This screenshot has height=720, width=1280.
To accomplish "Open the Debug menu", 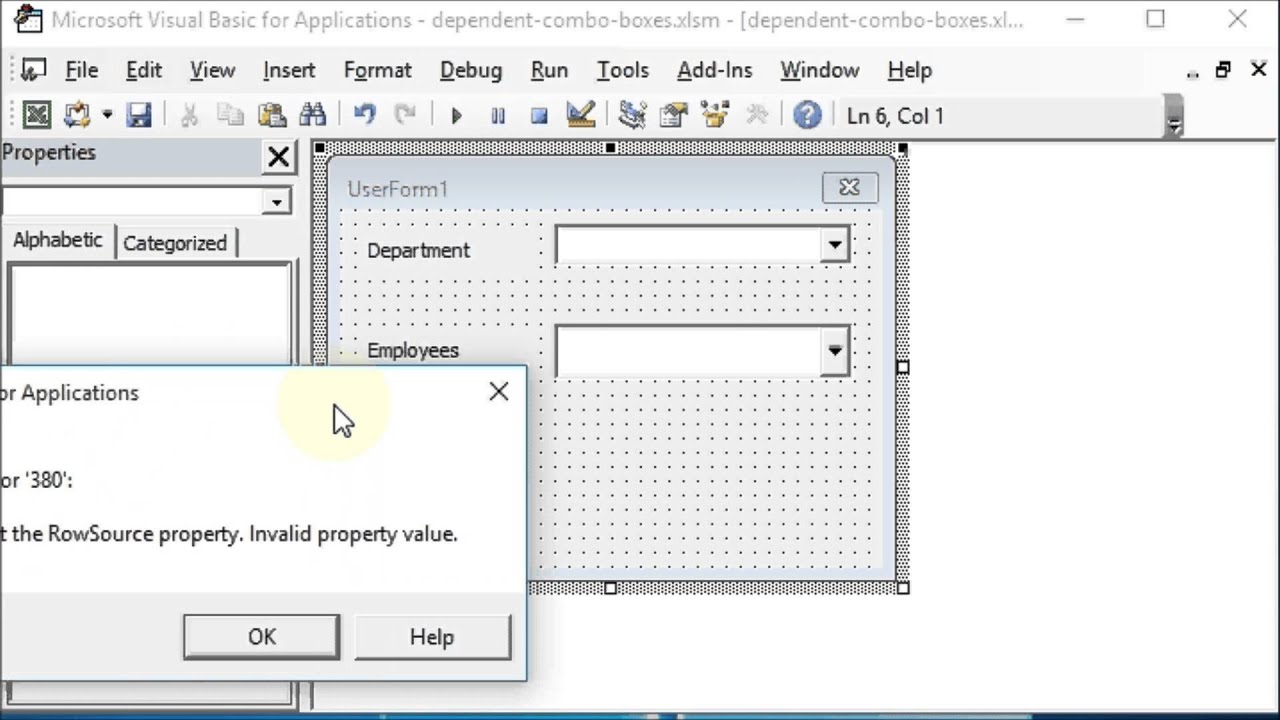I will [471, 70].
